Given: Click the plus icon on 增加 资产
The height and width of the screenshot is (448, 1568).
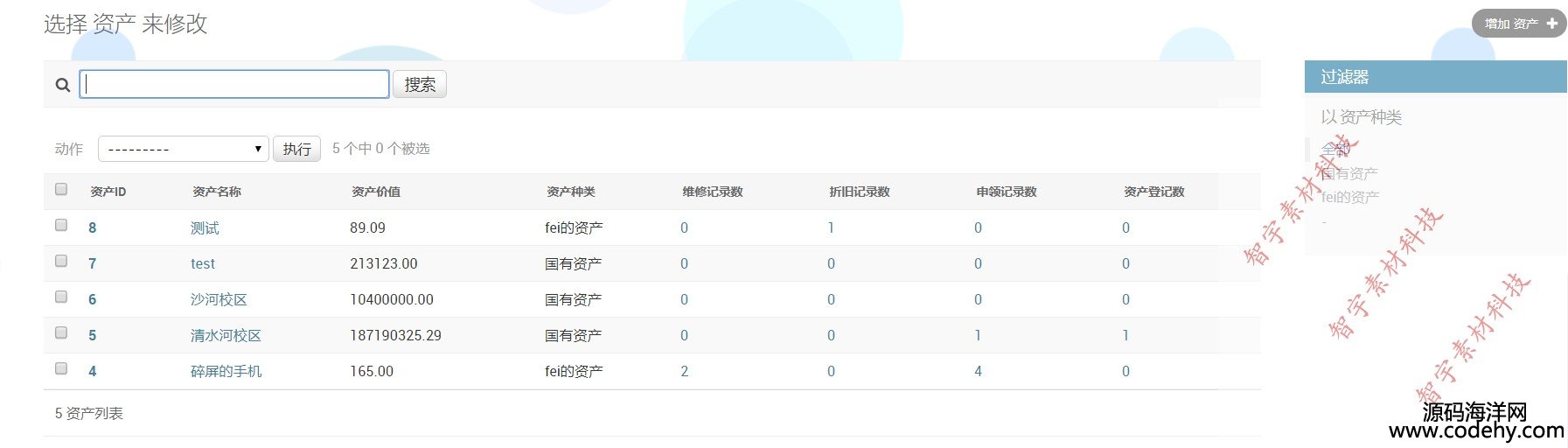Looking at the screenshot, I should 1551,24.
